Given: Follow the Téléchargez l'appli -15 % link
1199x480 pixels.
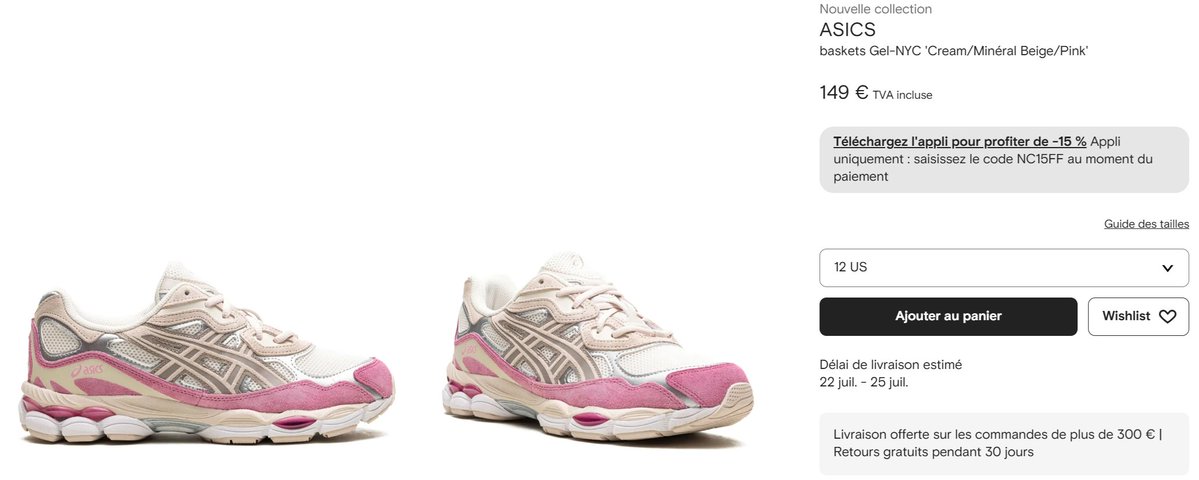Looking at the screenshot, I should click(x=960, y=141).
